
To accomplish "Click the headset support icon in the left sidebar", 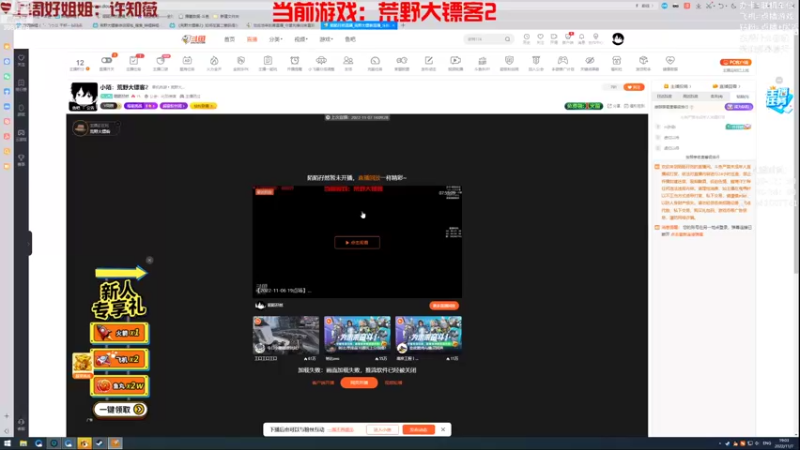I will tap(21, 422).
